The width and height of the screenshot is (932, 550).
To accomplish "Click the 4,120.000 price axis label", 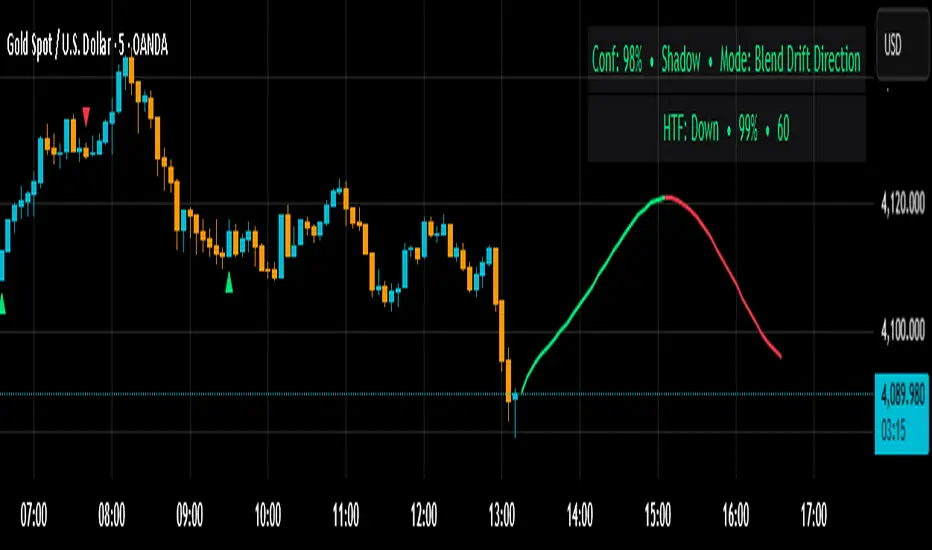I will (x=902, y=204).
